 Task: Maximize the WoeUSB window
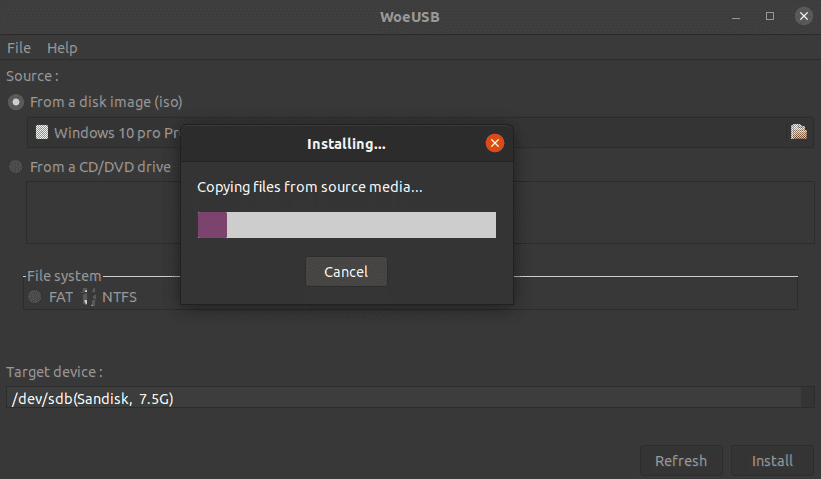pyautogui.click(x=769, y=16)
